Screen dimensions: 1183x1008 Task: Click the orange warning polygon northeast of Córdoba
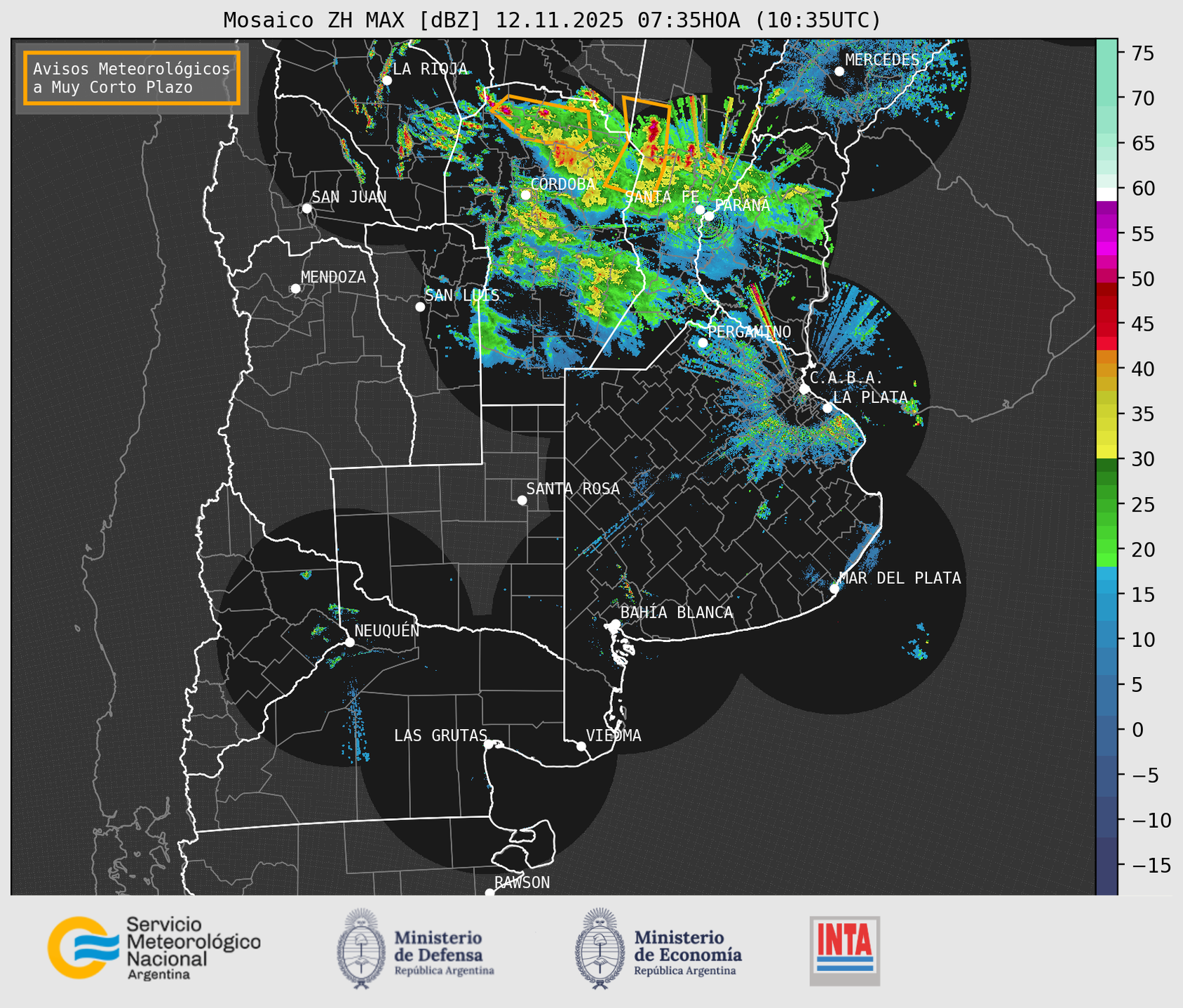[x=543, y=121]
